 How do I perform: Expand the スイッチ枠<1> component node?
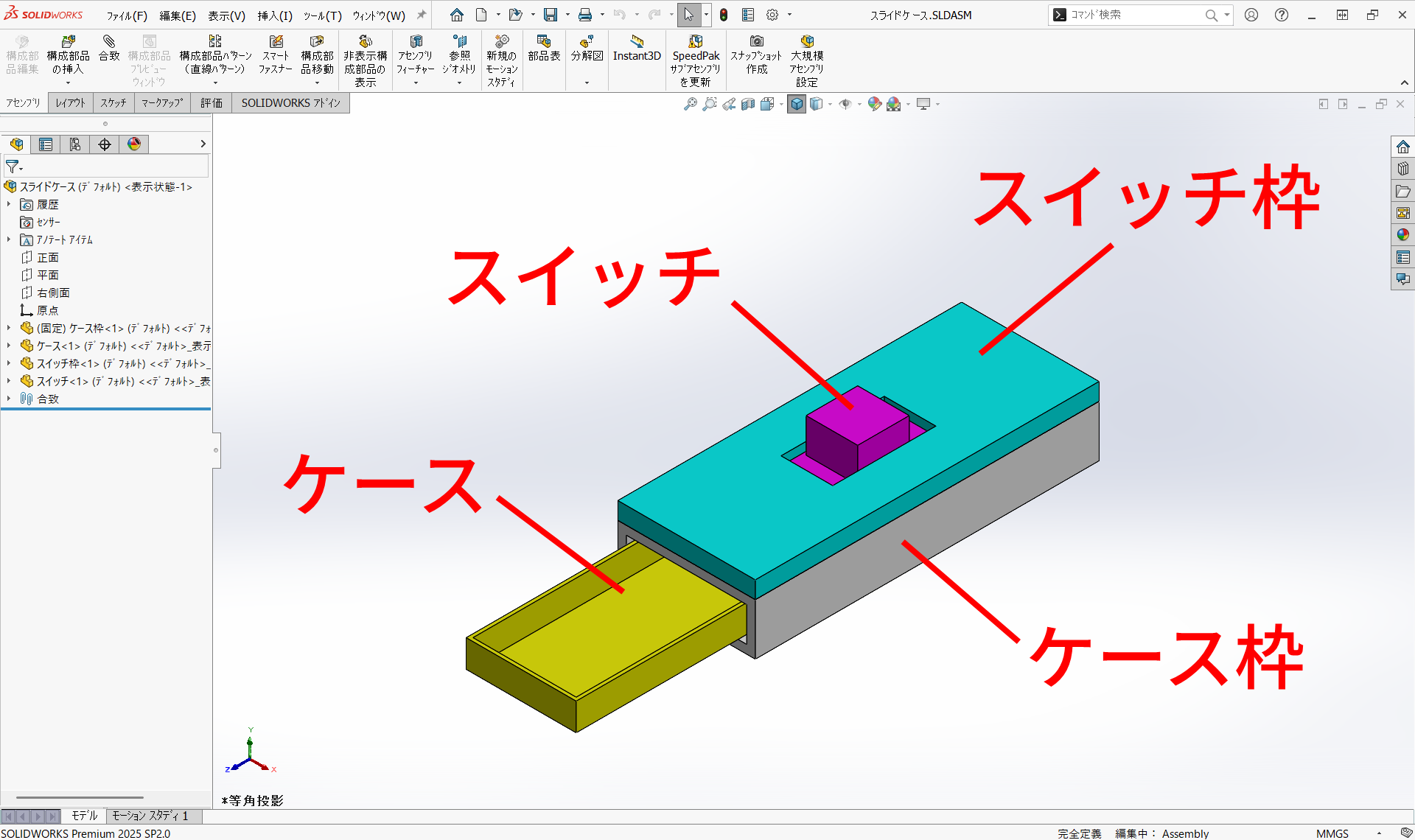pyautogui.click(x=9, y=363)
